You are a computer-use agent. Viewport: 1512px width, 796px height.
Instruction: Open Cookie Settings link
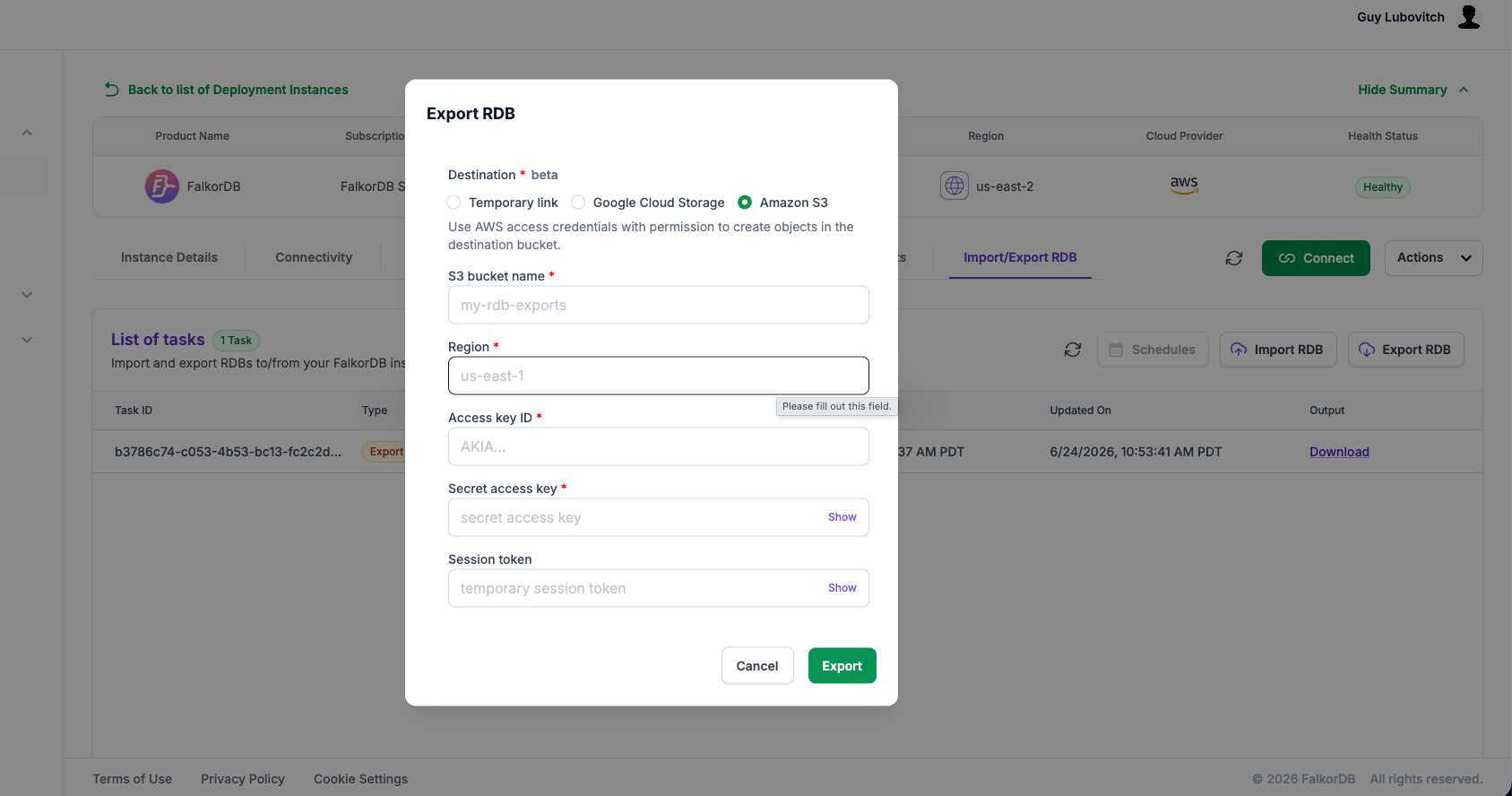coord(360,779)
